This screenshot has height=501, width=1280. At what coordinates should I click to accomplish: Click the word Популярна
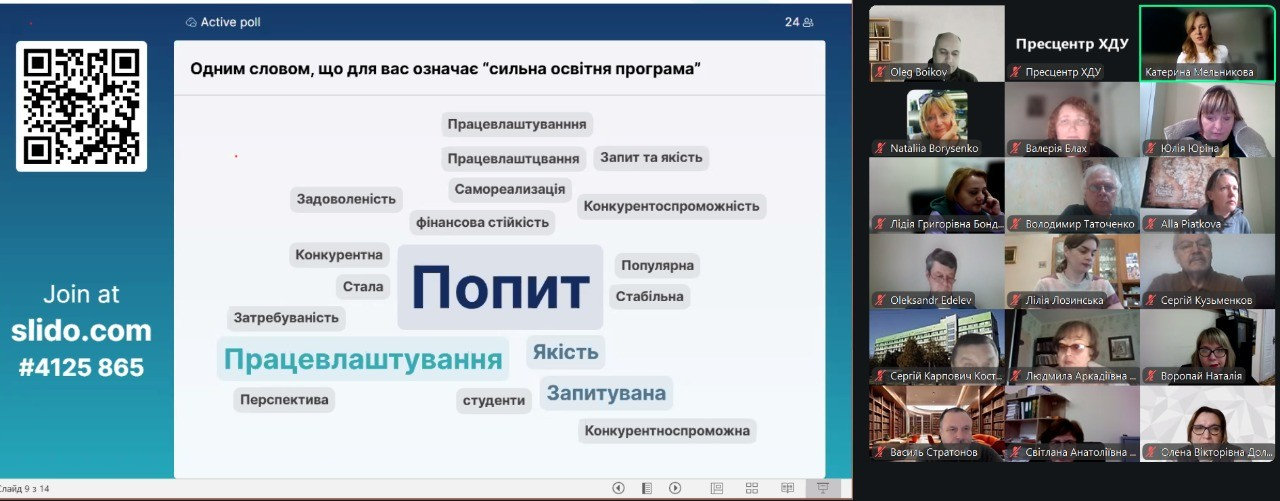click(x=657, y=266)
